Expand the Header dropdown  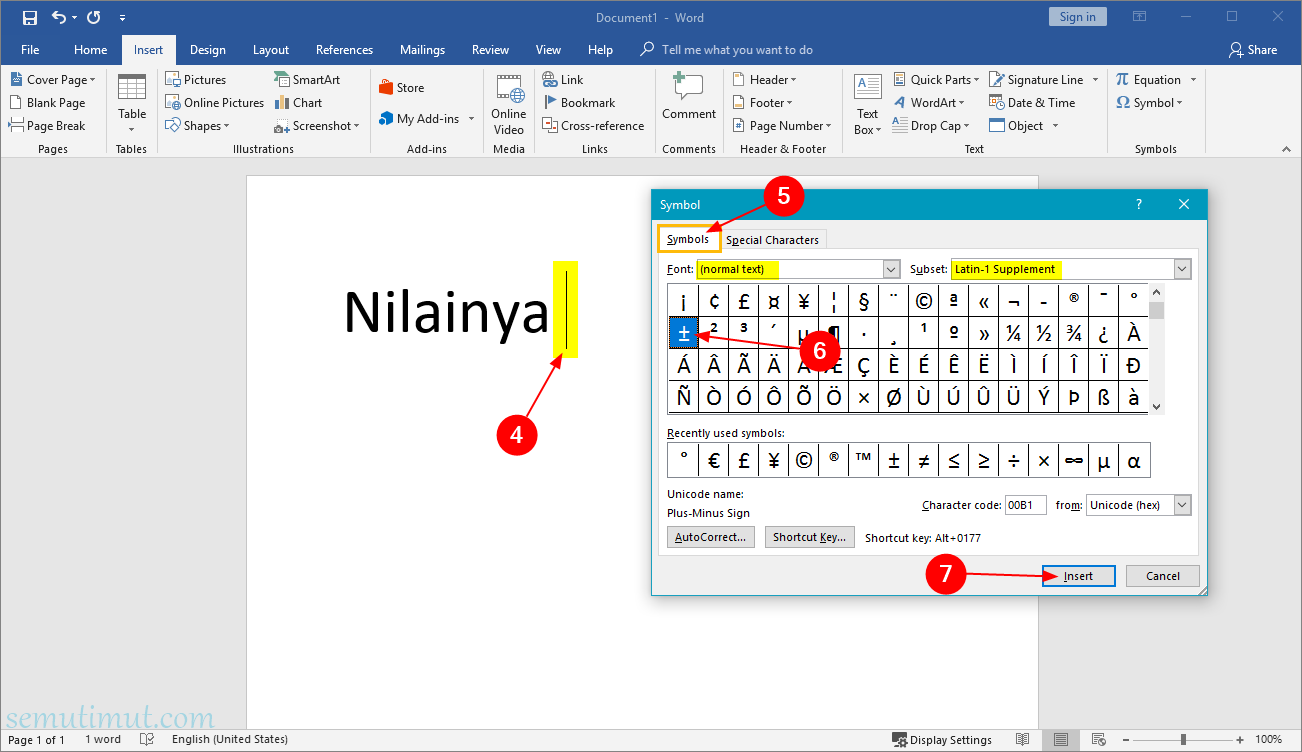pyautogui.click(x=794, y=80)
